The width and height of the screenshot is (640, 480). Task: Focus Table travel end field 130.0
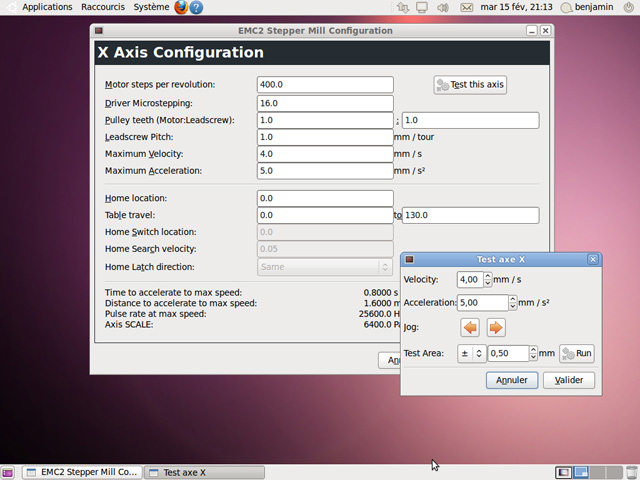pyautogui.click(x=470, y=215)
